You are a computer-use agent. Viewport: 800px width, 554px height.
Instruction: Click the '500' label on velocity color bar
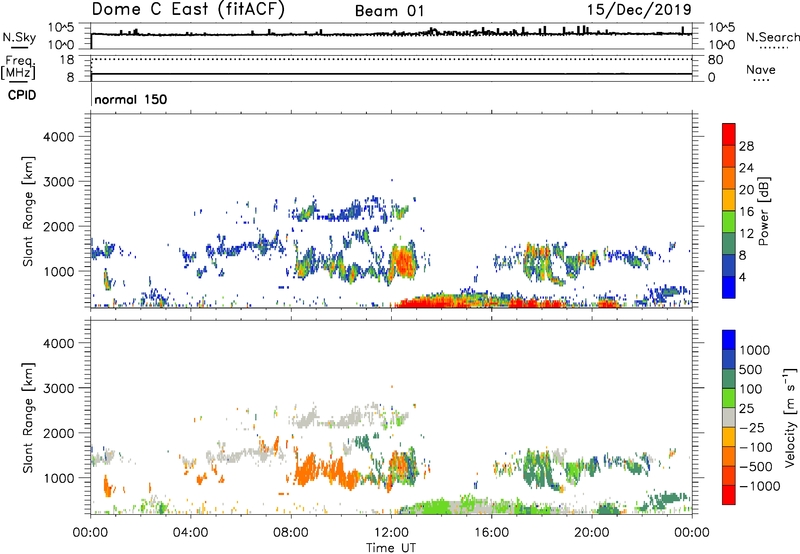[751, 370]
